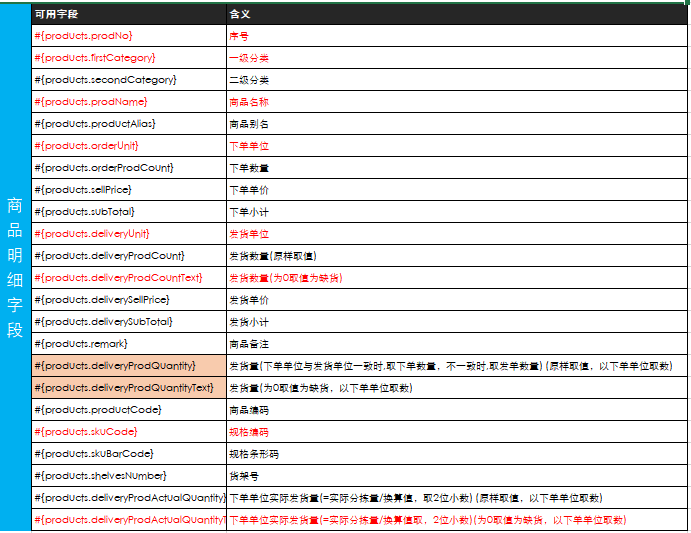Click the #{products.subTotal} cell
This screenshot has height=533, width=691.
point(129,212)
